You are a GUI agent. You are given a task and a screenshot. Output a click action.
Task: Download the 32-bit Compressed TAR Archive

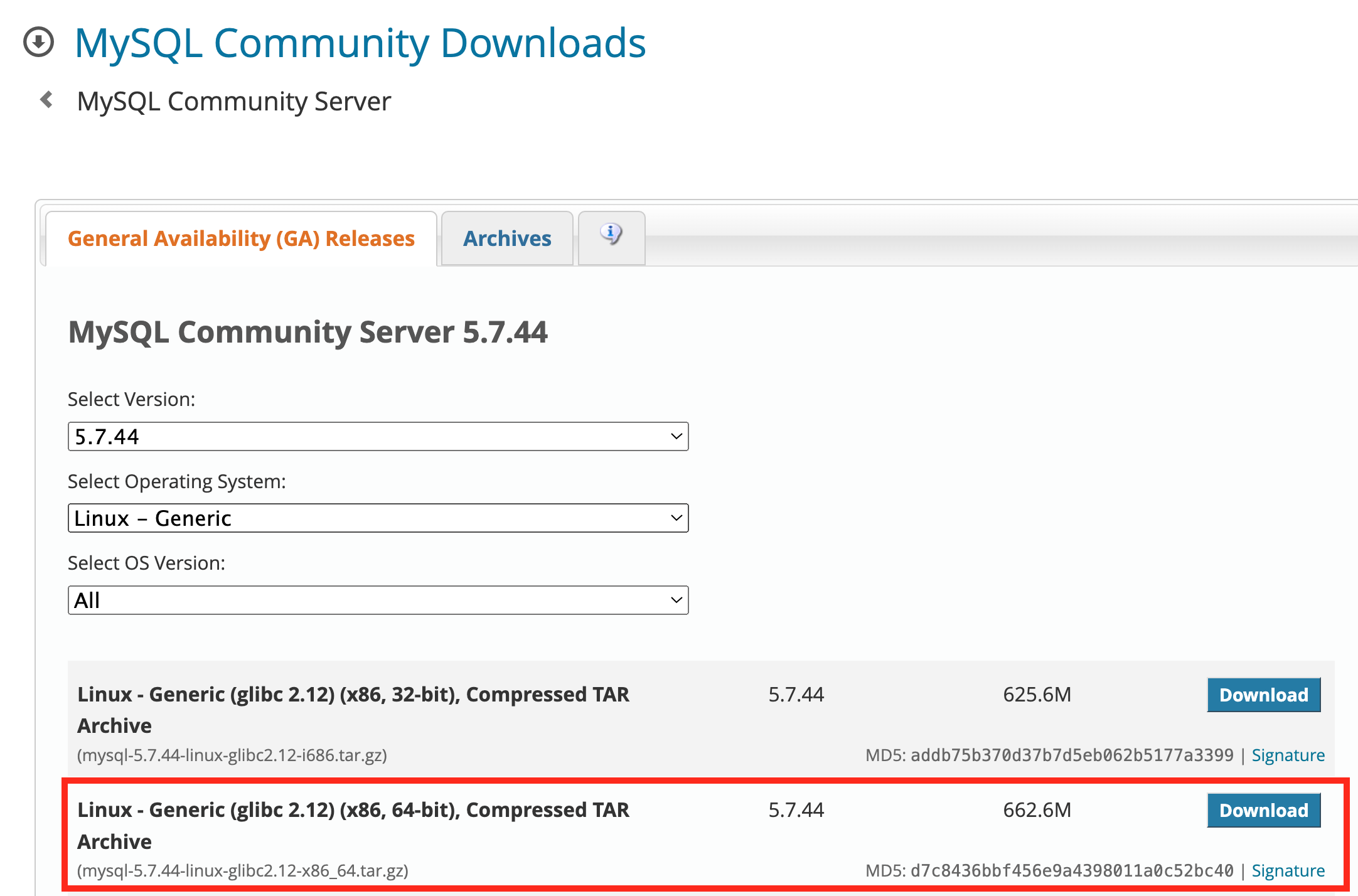[1264, 695]
